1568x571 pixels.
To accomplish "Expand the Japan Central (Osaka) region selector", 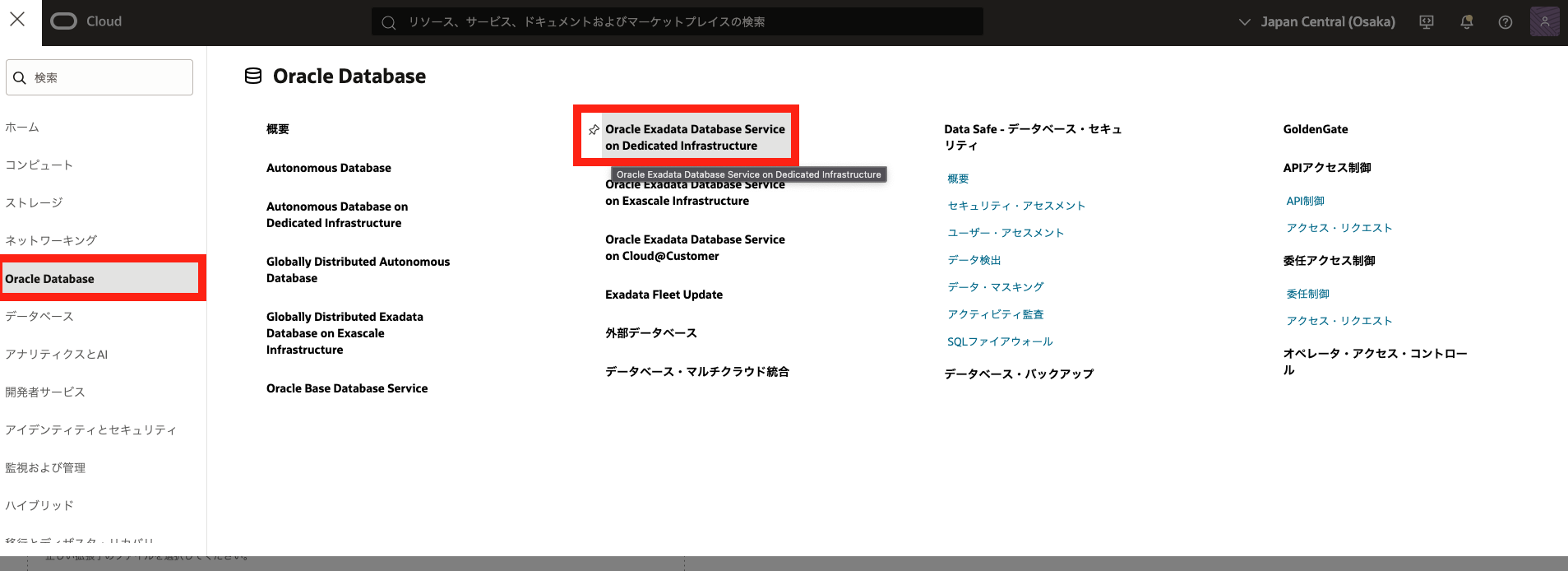I will [1316, 22].
